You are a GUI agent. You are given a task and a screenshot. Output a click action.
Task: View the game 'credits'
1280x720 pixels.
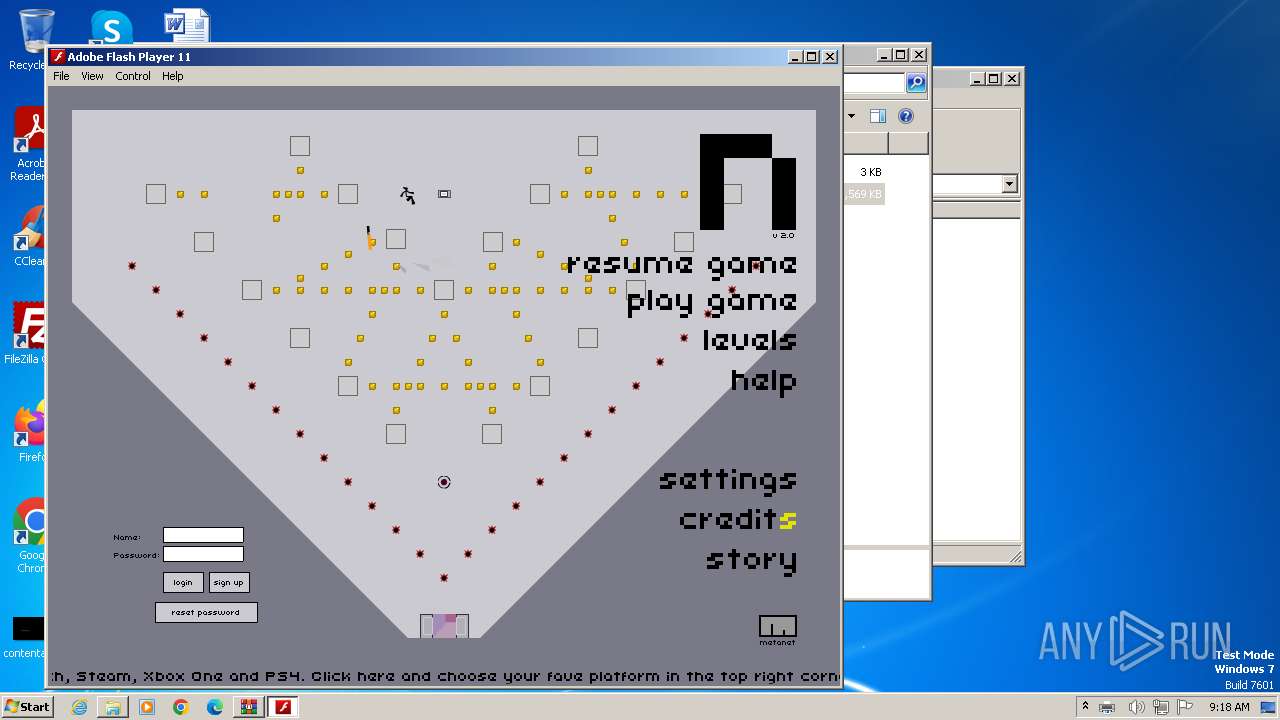[x=738, y=520]
